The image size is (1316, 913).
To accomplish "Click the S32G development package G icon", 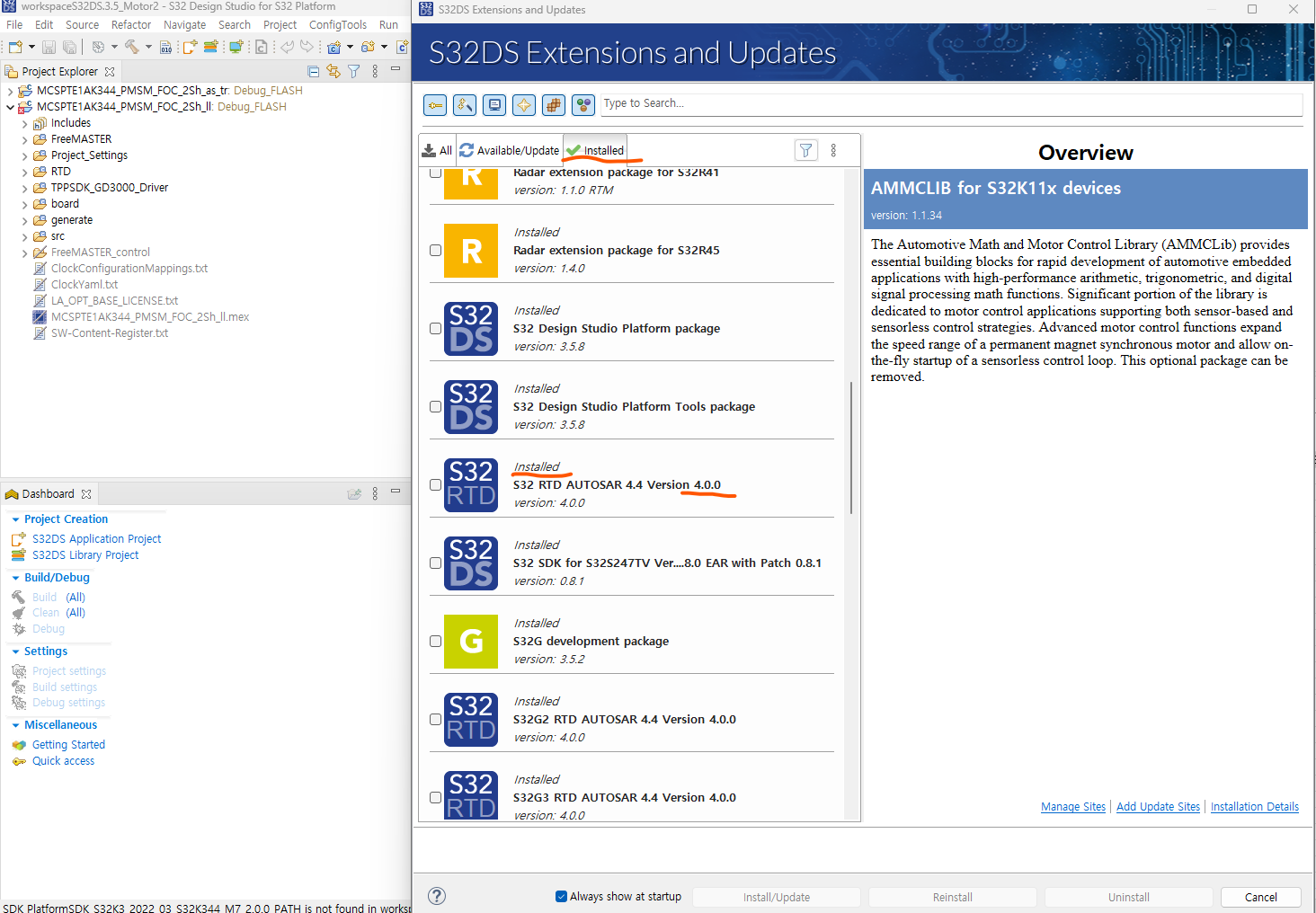I will 471,642.
